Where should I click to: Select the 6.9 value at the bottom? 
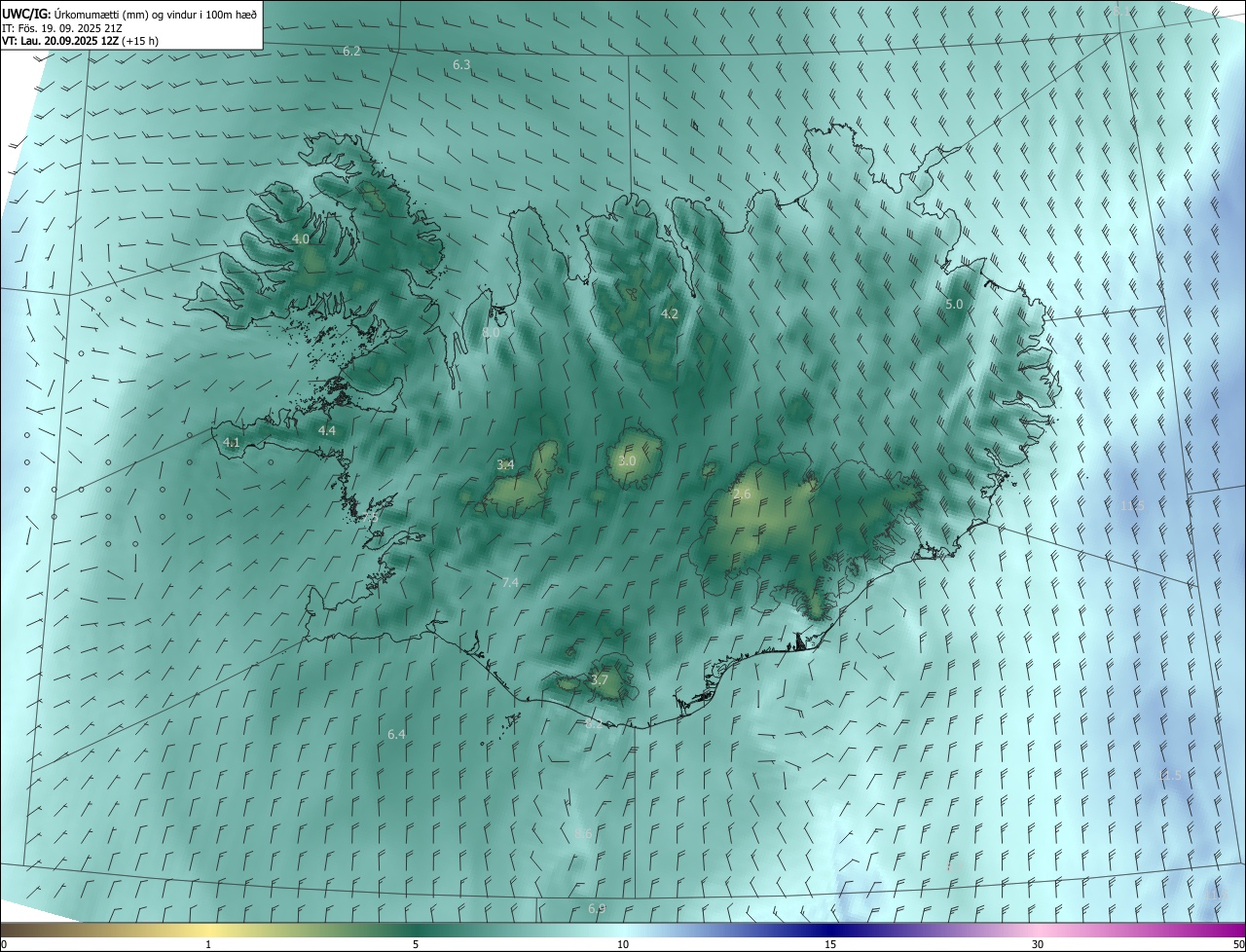(x=597, y=908)
